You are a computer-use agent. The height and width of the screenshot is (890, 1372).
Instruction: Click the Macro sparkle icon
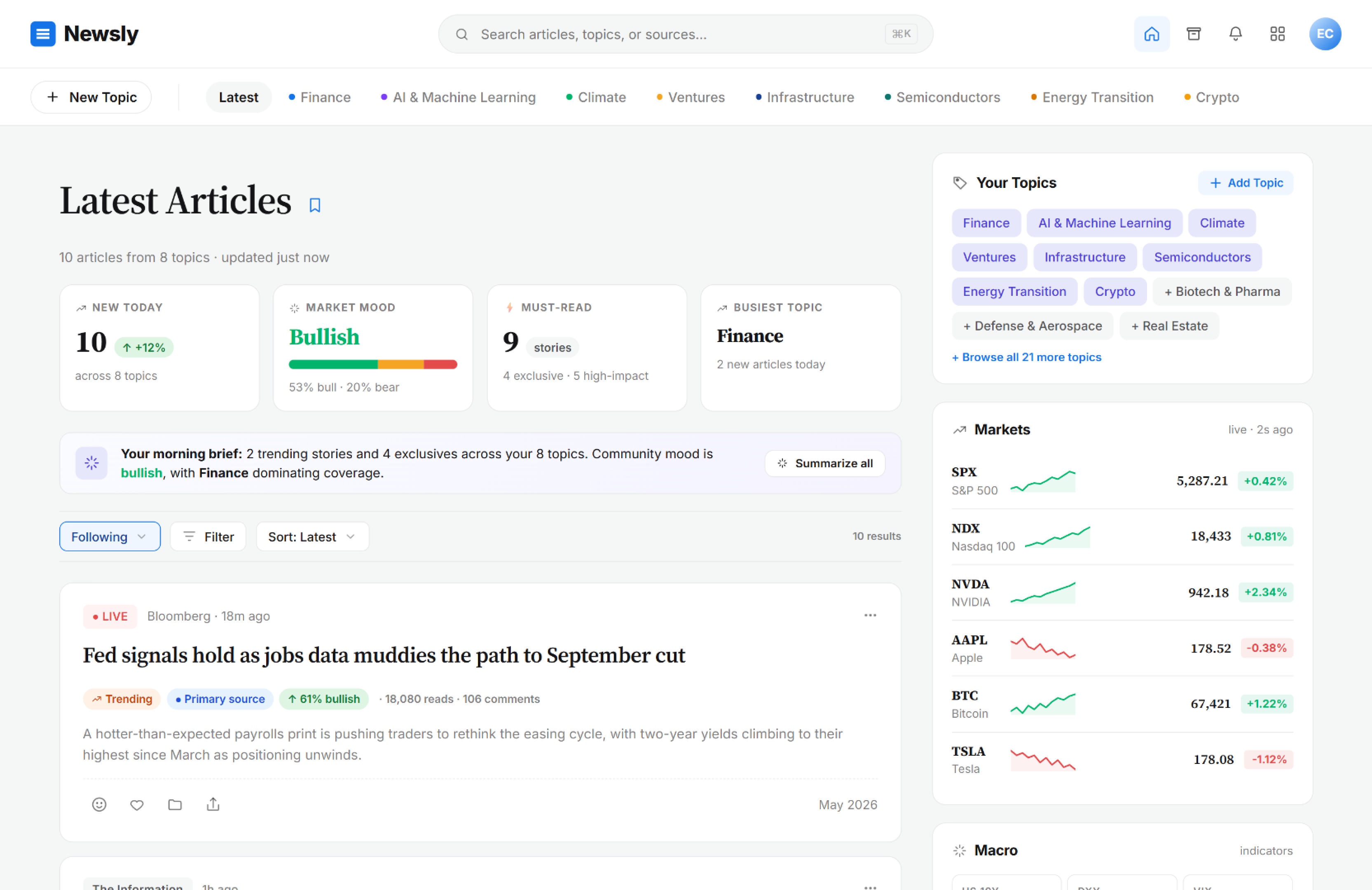[x=959, y=850]
